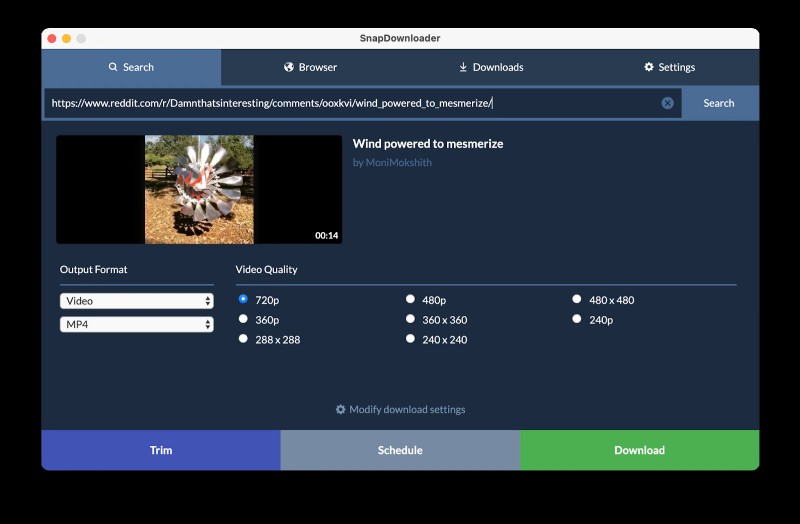This screenshot has width=800, height=524.
Task: Click the Search button next to URL field
Action: pos(719,103)
